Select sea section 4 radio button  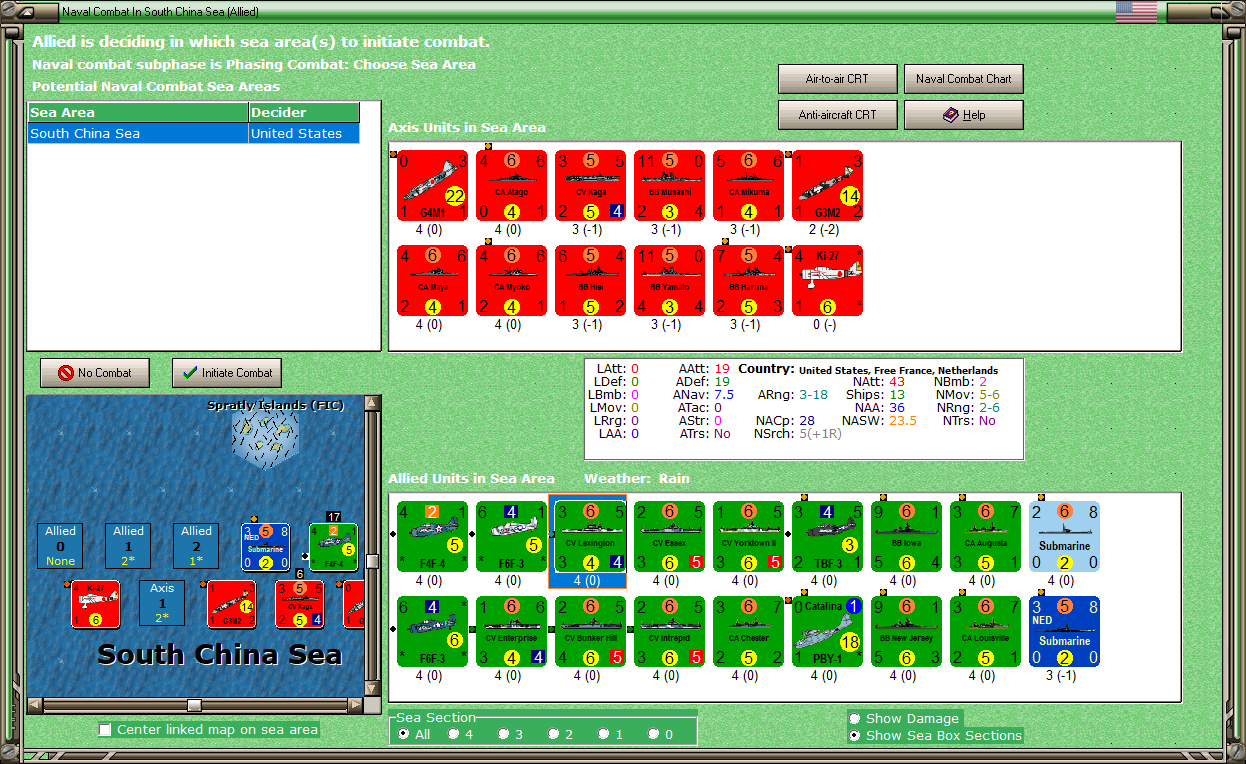pyautogui.click(x=454, y=734)
